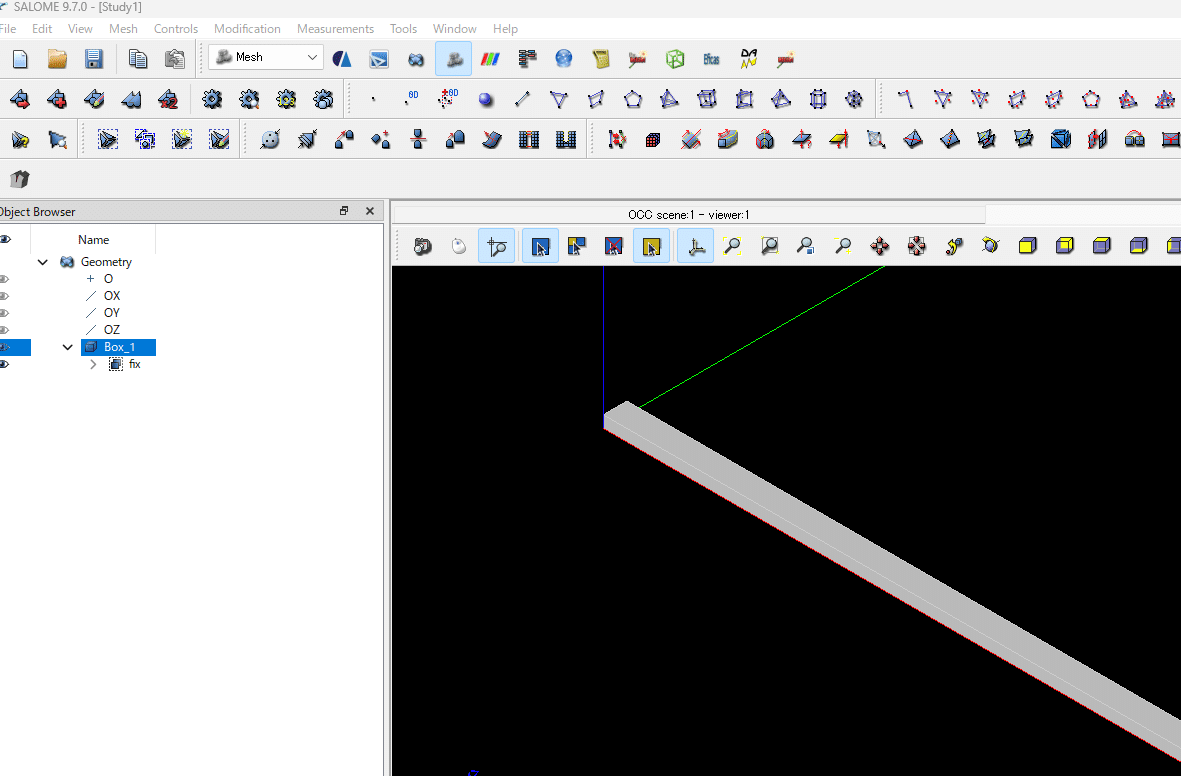Add a Quadrangle element
This screenshot has height=776, width=1181.
point(596,99)
